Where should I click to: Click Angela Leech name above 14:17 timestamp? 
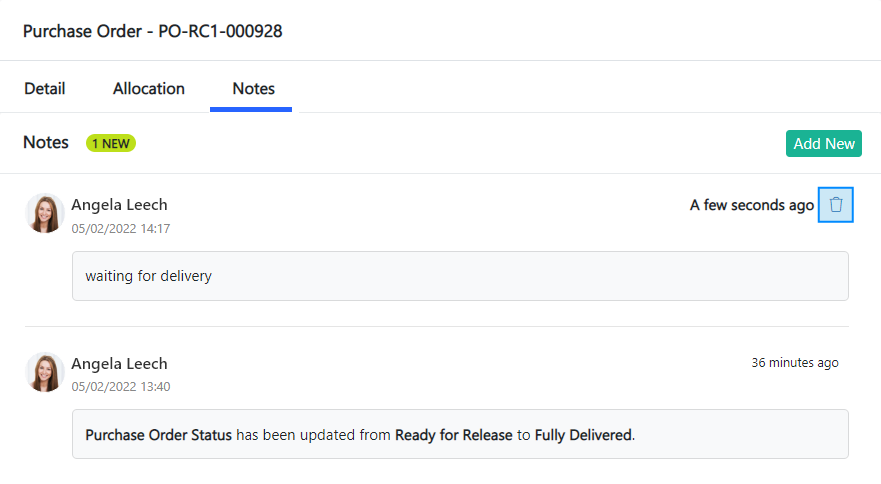point(119,204)
